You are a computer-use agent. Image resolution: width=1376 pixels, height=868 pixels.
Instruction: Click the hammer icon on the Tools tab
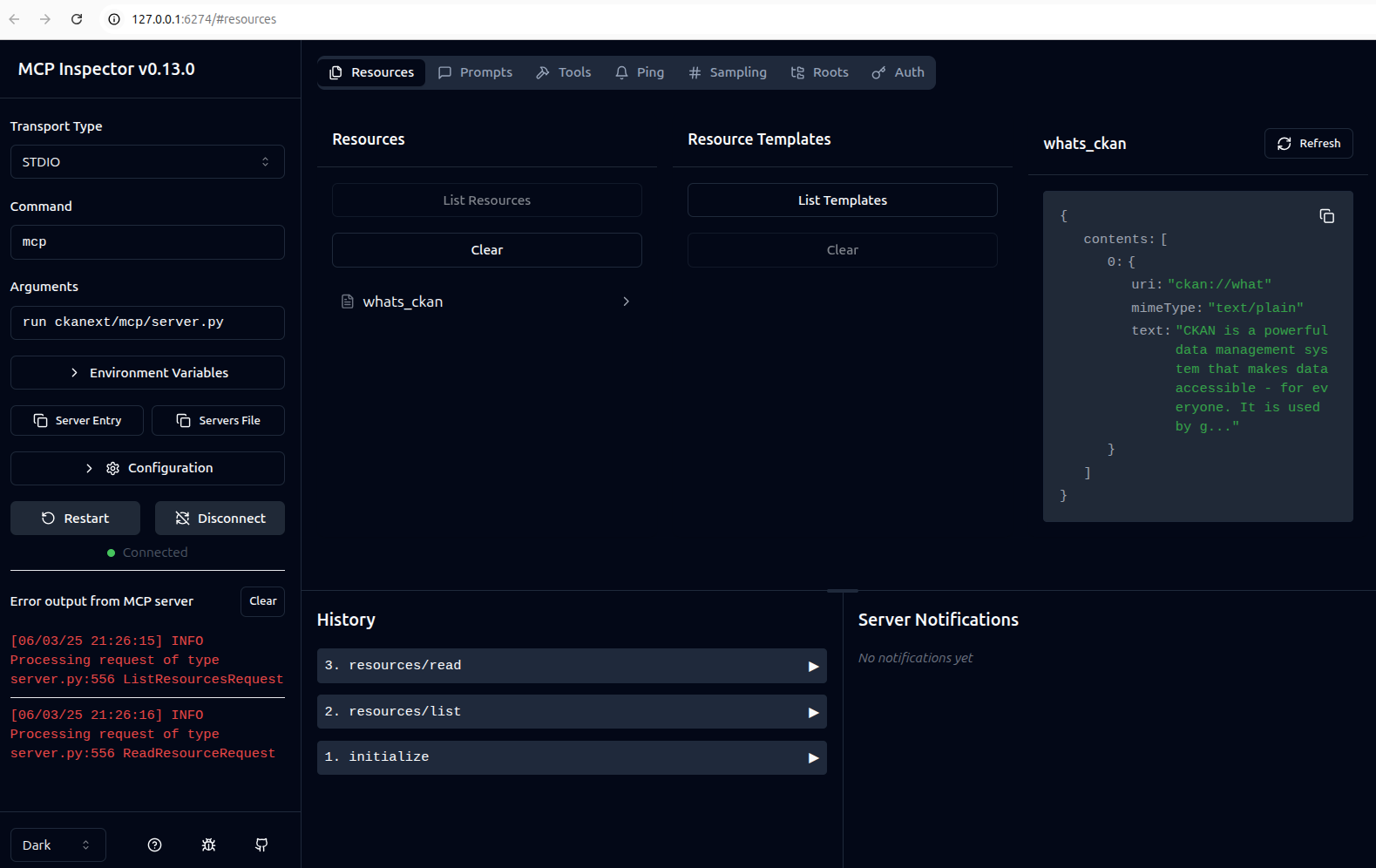point(543,72)
